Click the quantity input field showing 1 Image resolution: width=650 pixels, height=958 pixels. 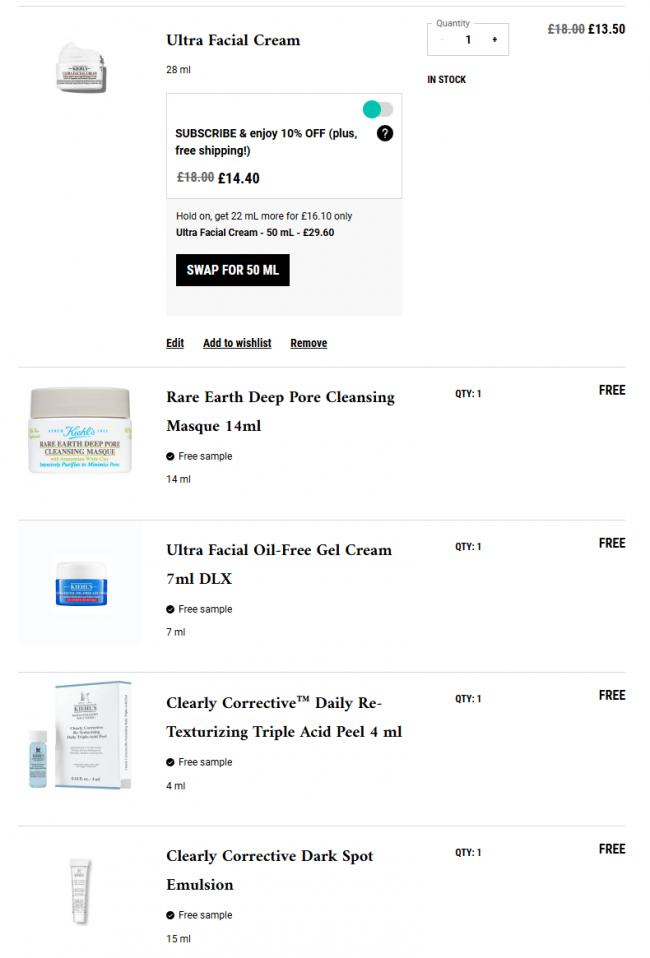(469, 40)
